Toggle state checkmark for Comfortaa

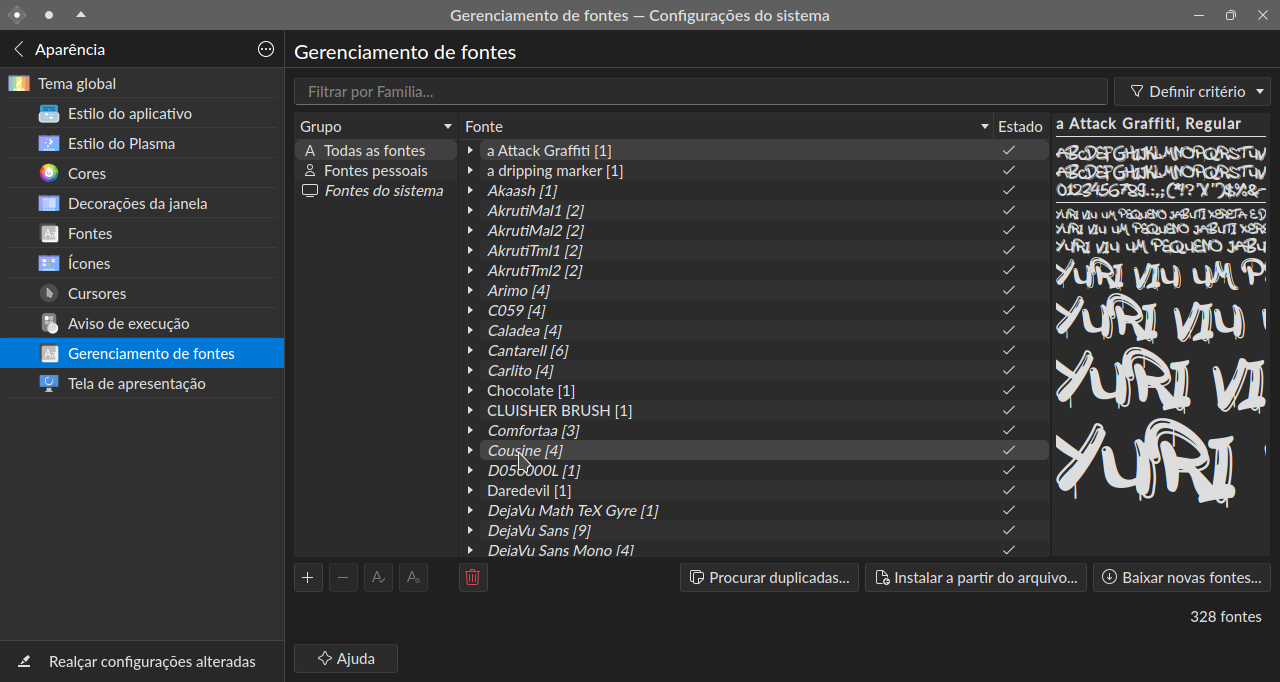pos(1009,431)
